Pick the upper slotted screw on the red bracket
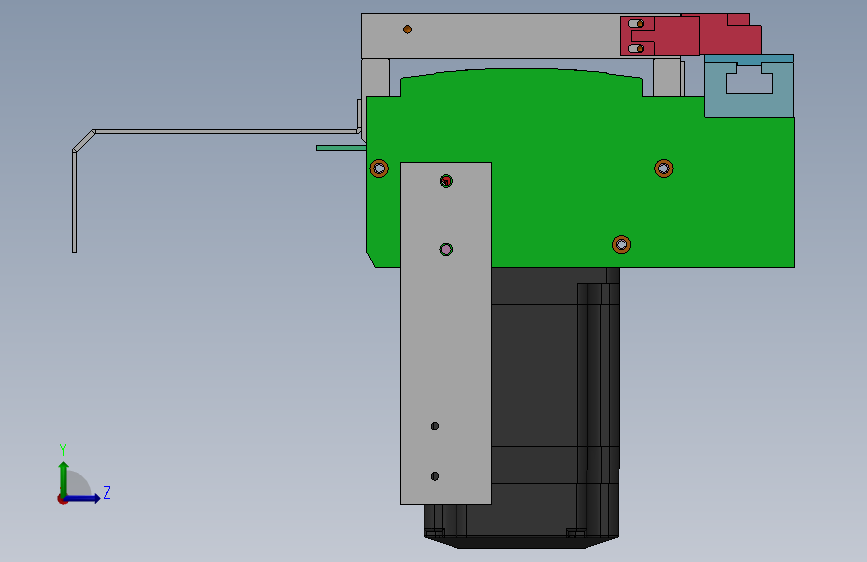The image size is (867, 562). click(x=636, y=24)
